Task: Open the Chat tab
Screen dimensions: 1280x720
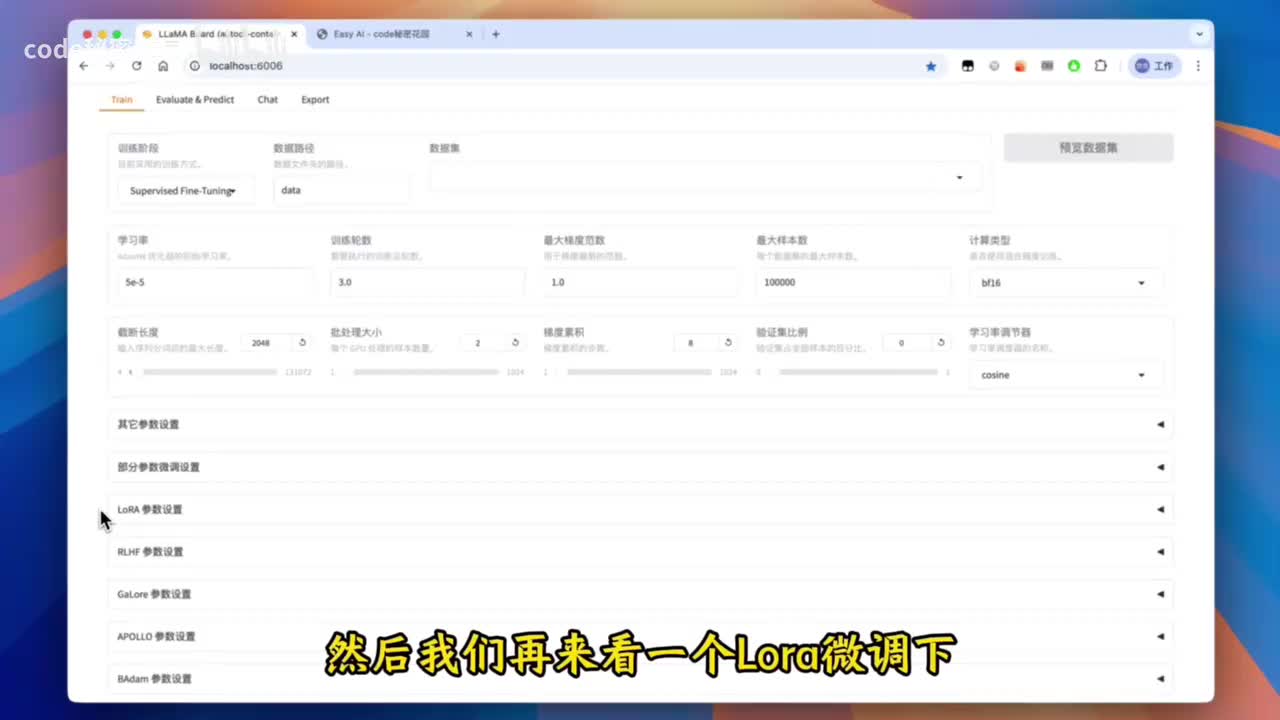Action: (267, 99)
